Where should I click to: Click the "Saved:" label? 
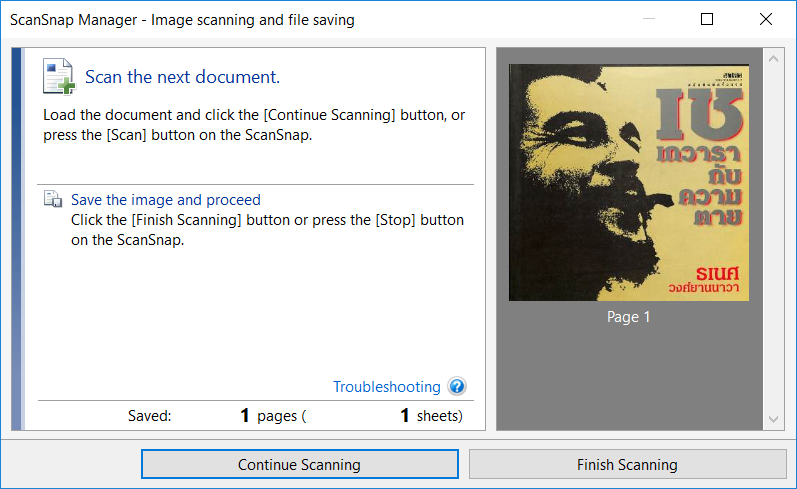149,416
